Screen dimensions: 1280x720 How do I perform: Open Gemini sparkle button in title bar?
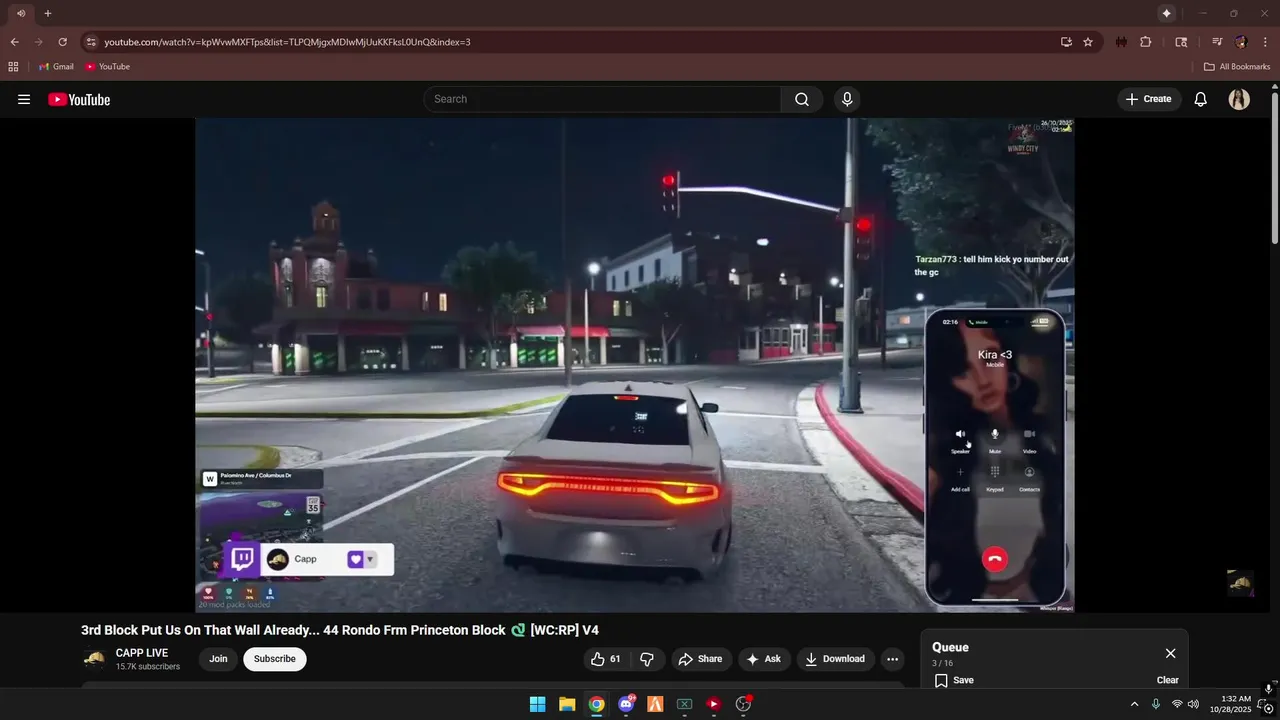[x=1166, y=13]
